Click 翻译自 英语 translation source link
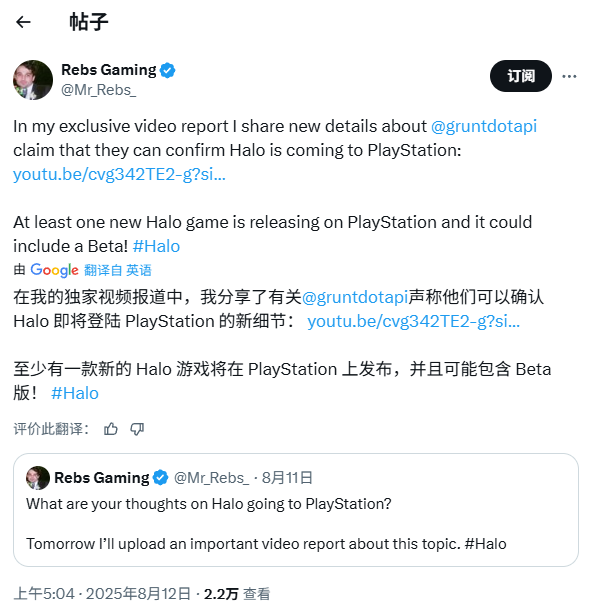Image resolution: width=590 pixels, height=616 pixels. tap(117, 270)
